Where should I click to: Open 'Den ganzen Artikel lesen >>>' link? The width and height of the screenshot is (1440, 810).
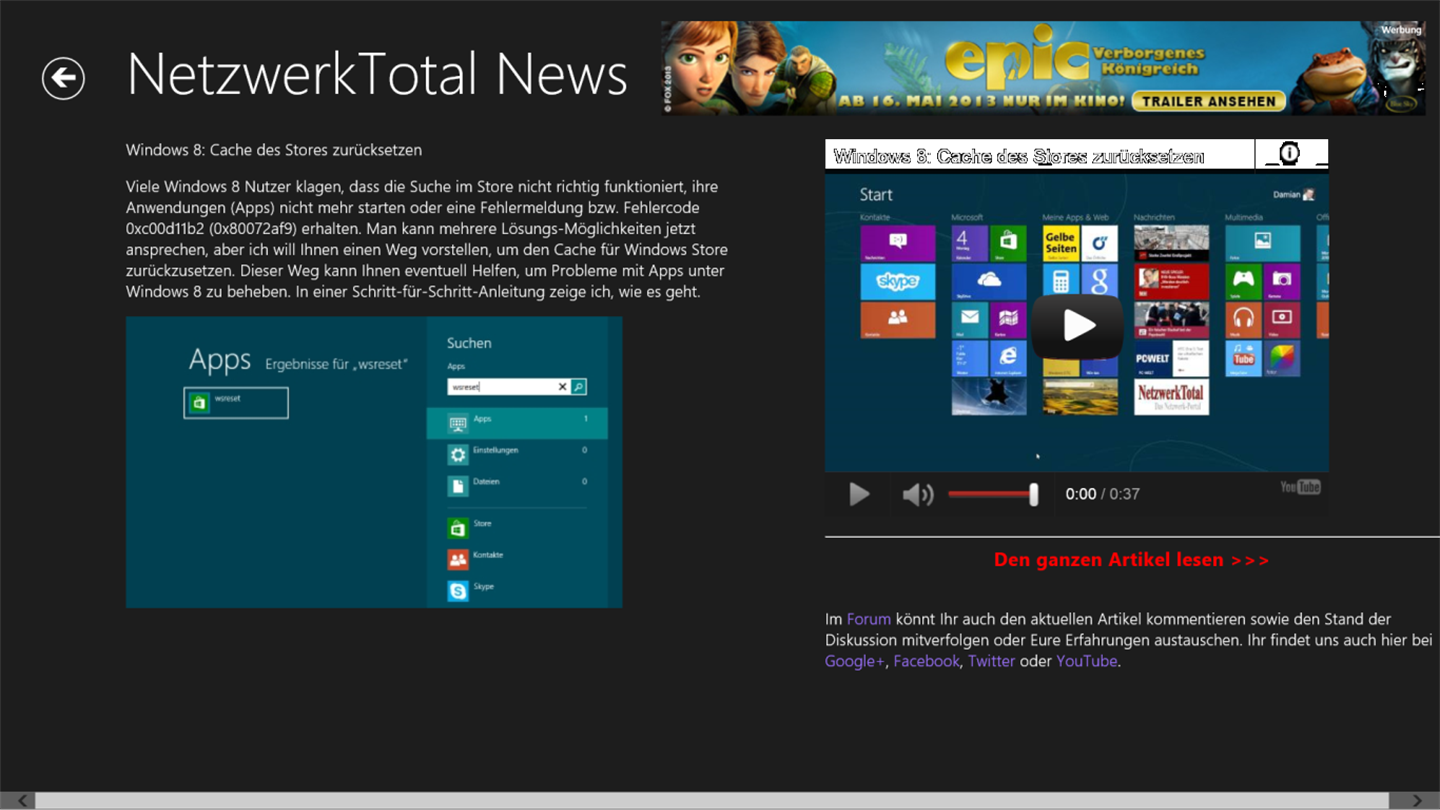point(1131,560)
